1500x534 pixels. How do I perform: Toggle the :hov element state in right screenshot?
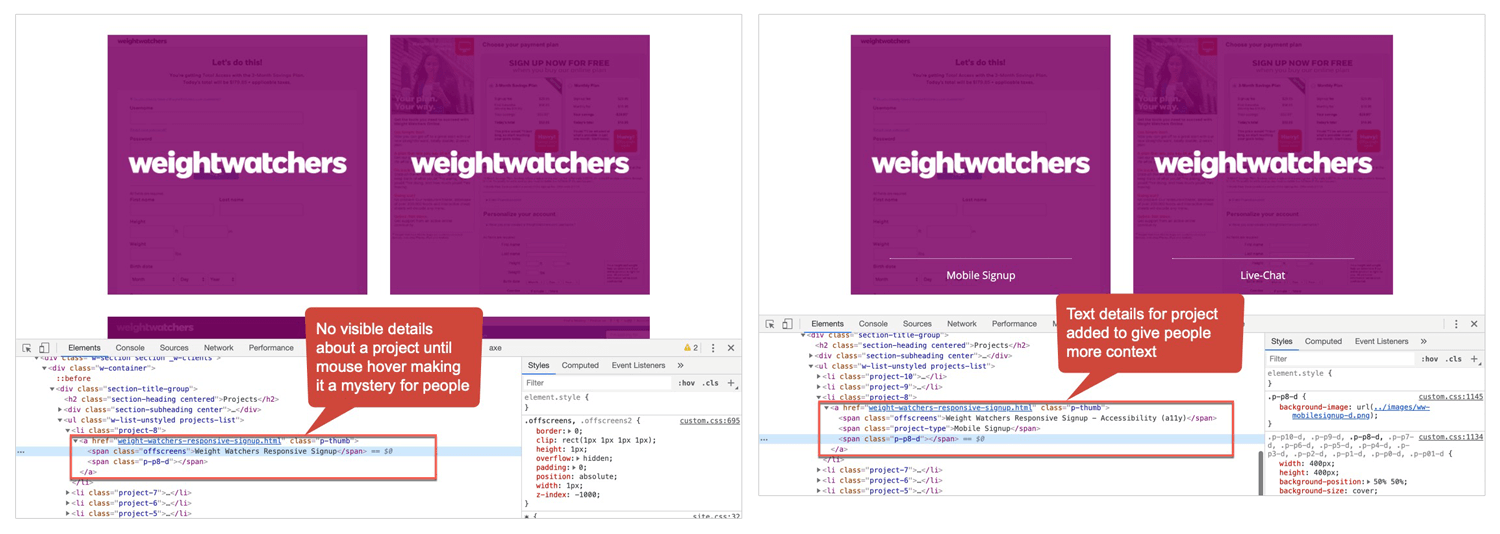point(1430,359)
